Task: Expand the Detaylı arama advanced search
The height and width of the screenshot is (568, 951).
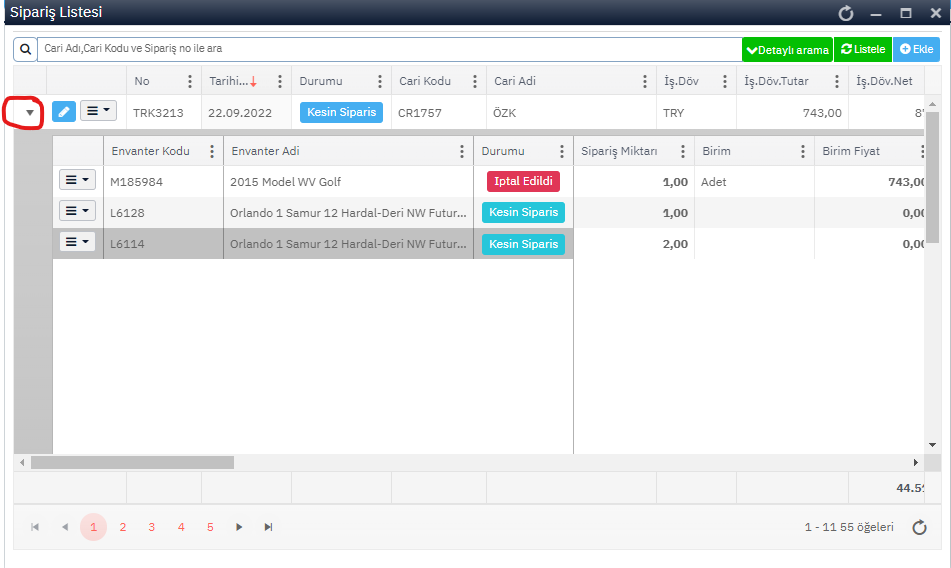Action: click(787, 49)
